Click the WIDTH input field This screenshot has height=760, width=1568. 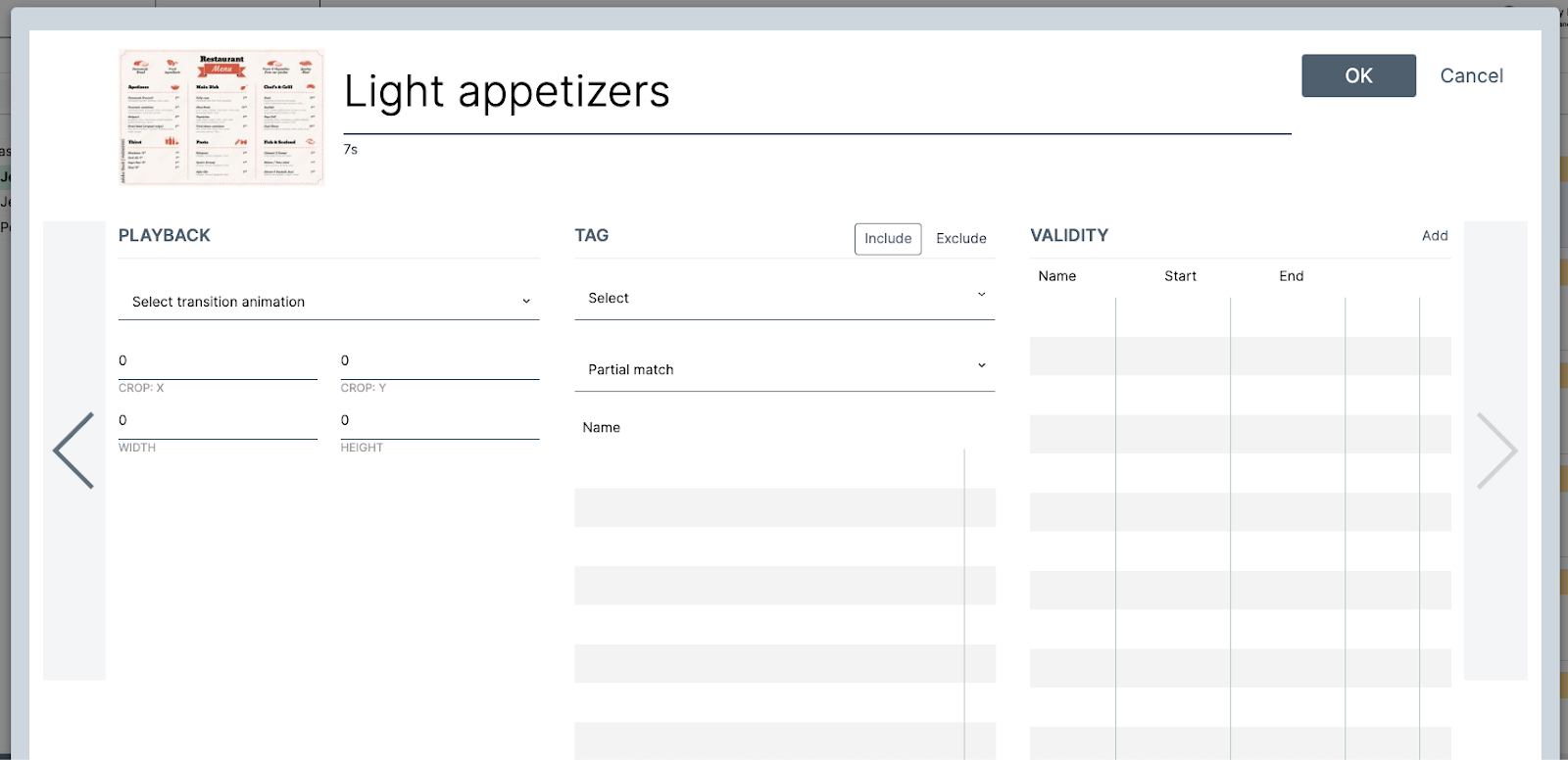pyautogui.click(x=218, y=421)
